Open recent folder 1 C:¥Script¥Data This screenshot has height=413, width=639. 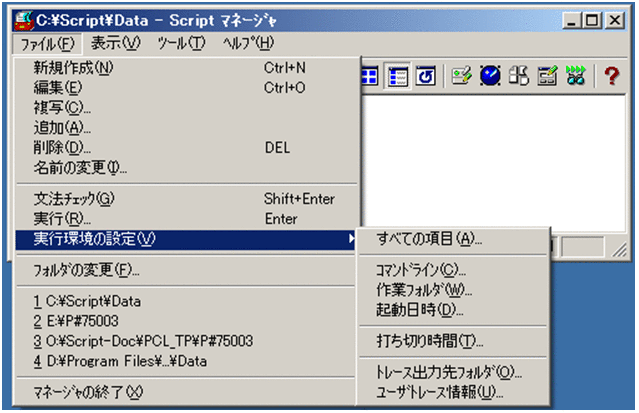coord(187,301)
